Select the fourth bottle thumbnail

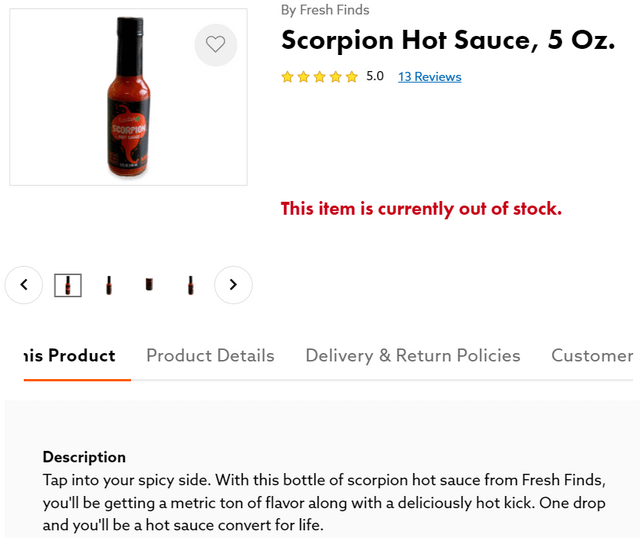click(x=190, y=285)
